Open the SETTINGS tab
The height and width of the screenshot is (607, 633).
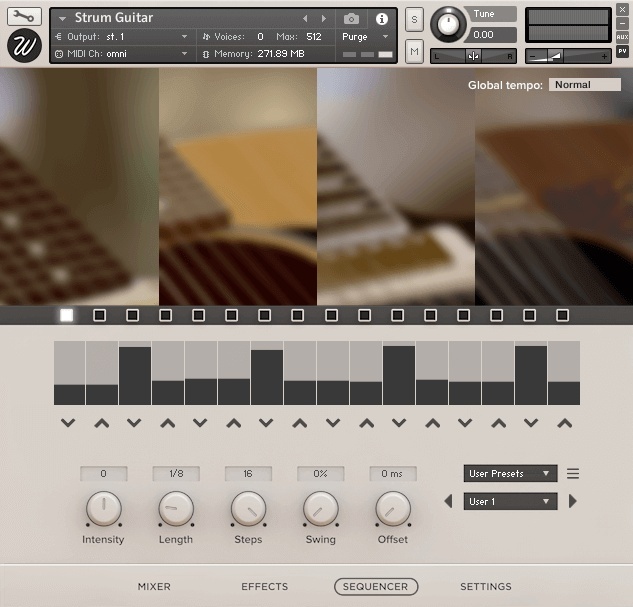point(485,587)
